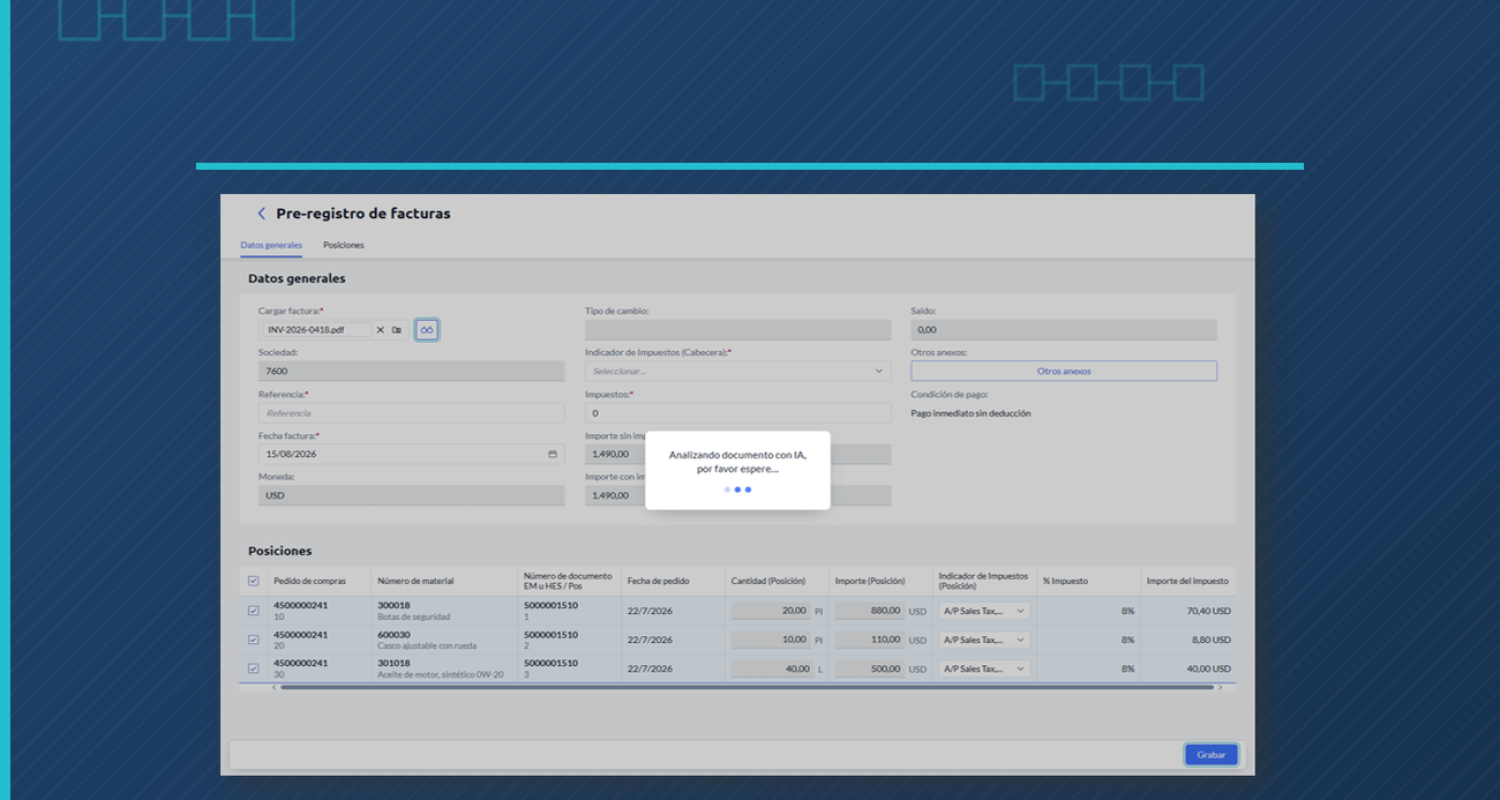Click the Otros anexos button
This screenshot has width=1500, height=800.
[x=1064, y=371]
